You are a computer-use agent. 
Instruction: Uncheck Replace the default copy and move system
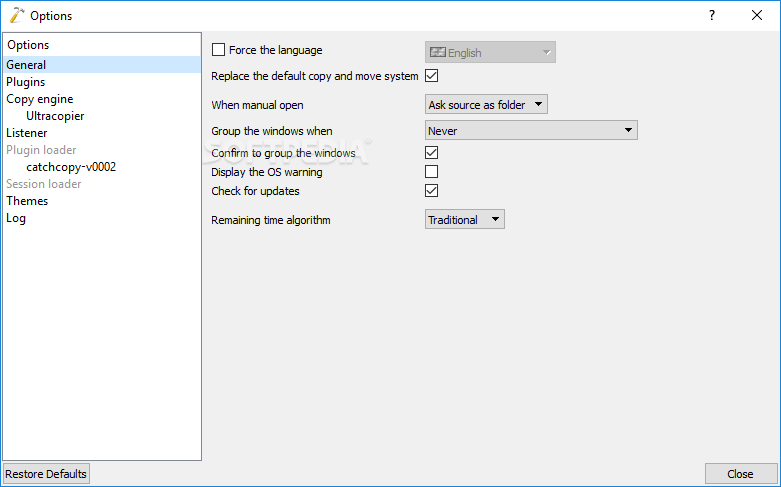pyautogui.click(x=431, y=76)
